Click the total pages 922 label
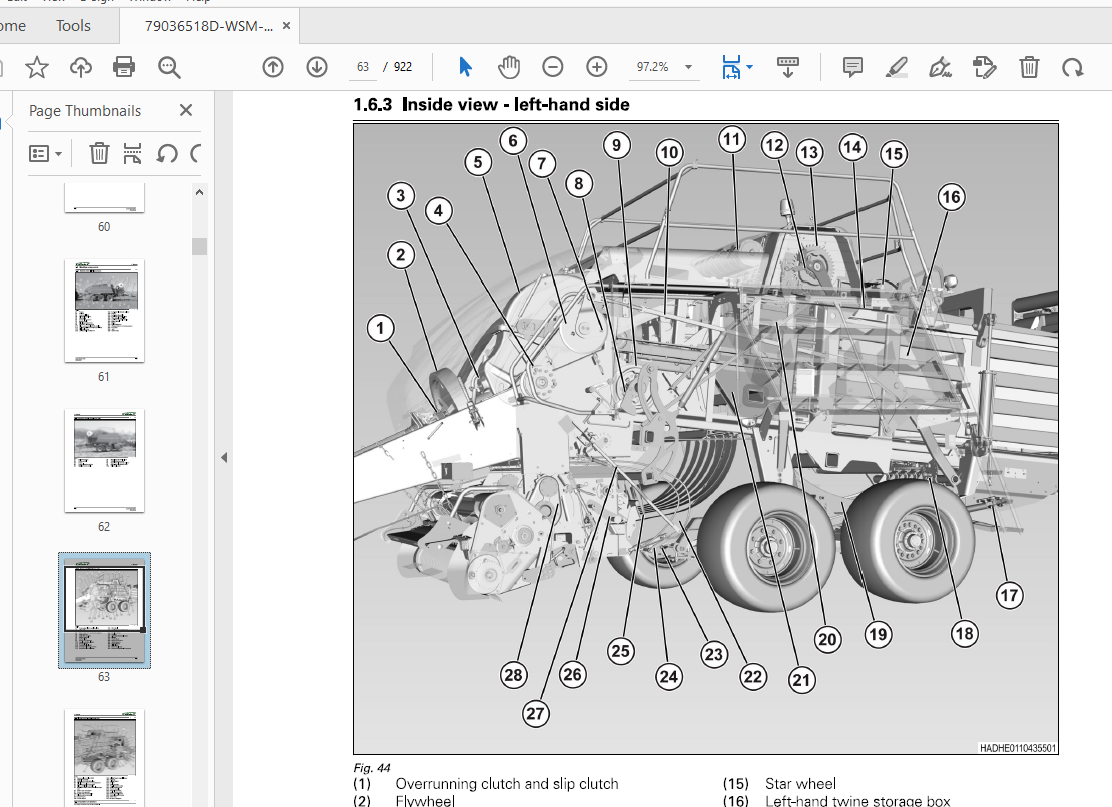 pos(403,67)
